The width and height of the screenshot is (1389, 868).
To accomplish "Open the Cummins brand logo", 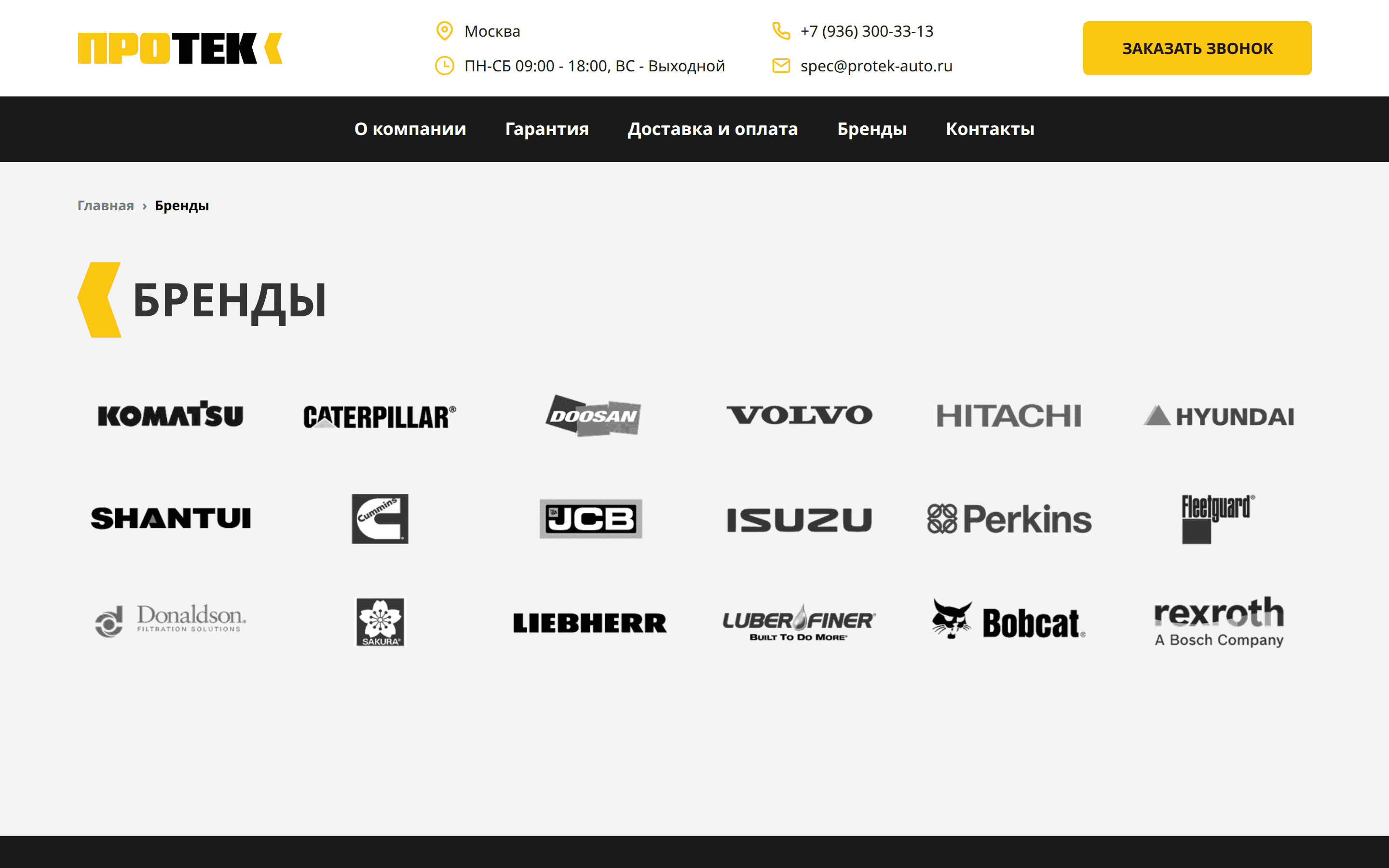I will (x=380, y=518).
